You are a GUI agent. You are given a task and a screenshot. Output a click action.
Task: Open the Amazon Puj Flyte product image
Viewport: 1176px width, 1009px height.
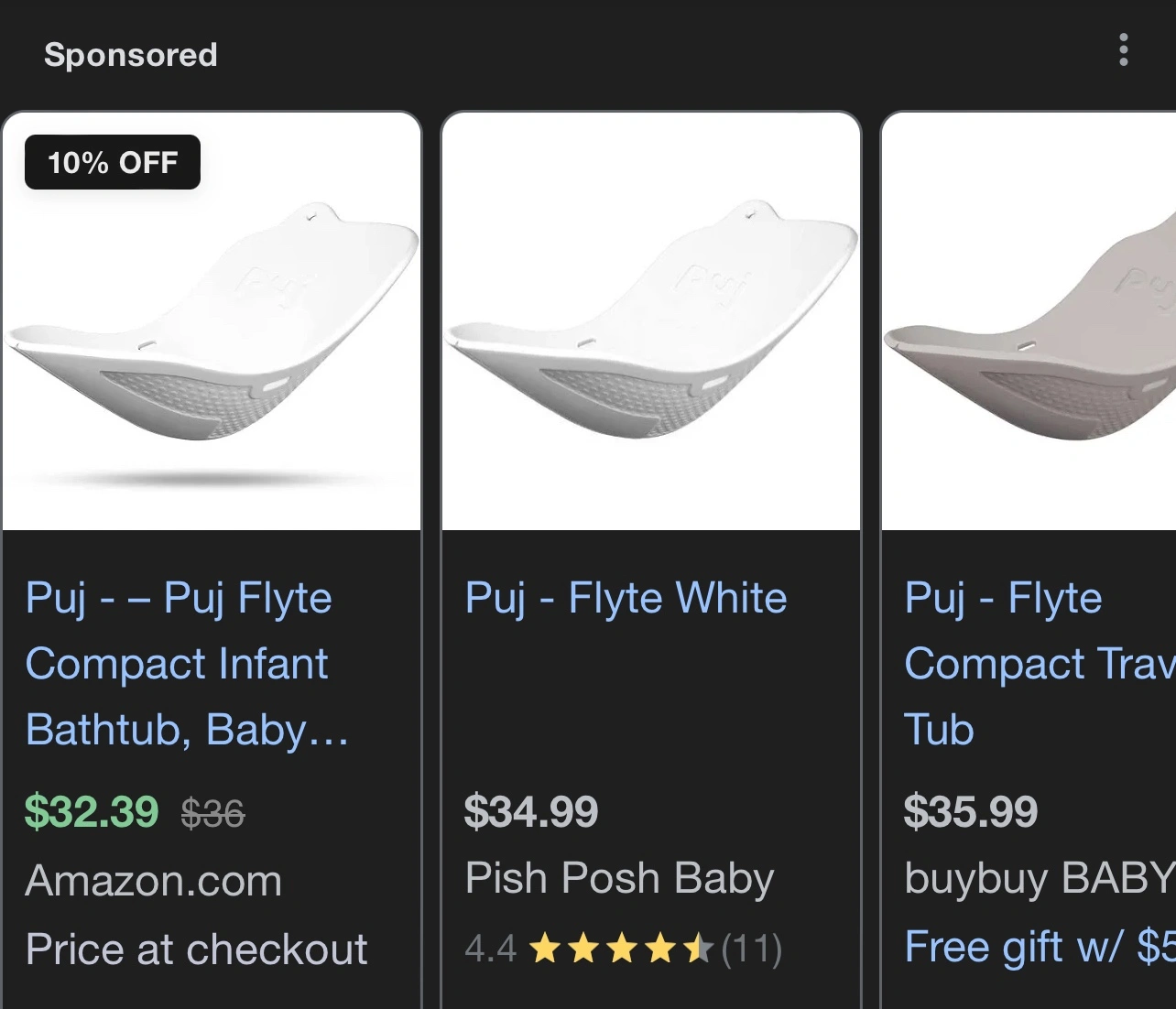(x=212, y=330)
